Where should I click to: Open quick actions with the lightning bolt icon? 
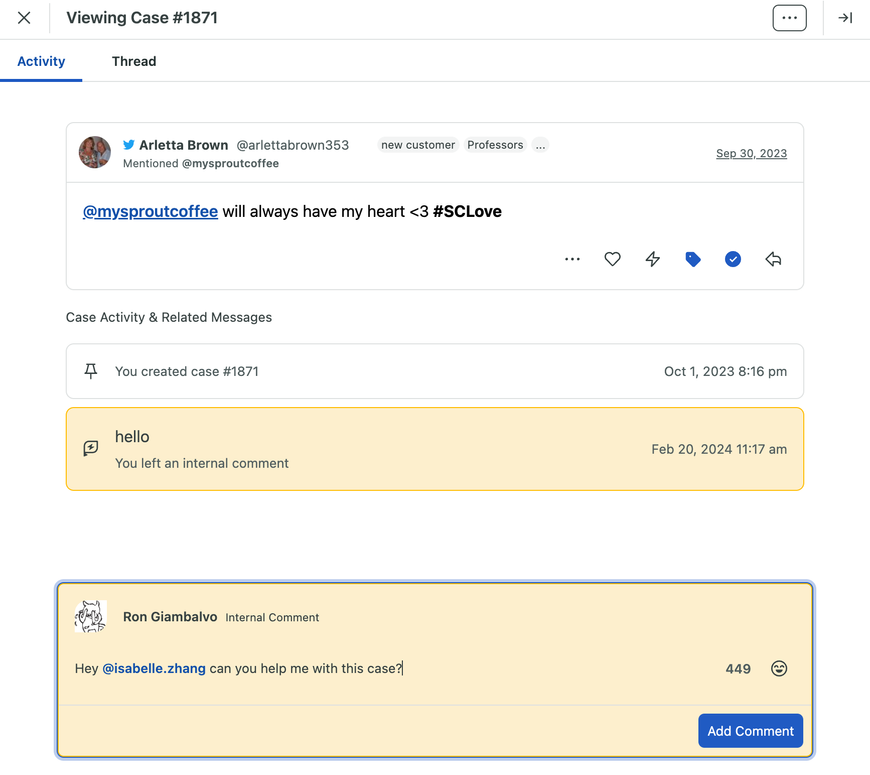[652, 259]
